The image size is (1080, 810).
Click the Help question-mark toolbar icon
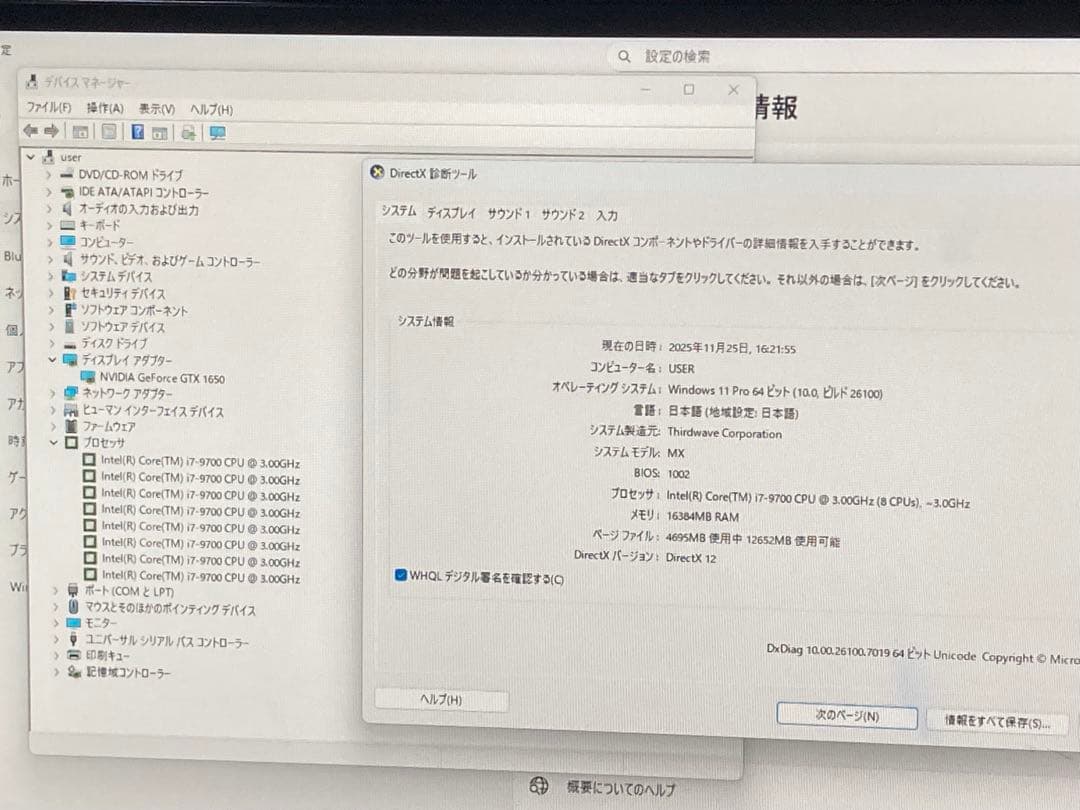137,131
